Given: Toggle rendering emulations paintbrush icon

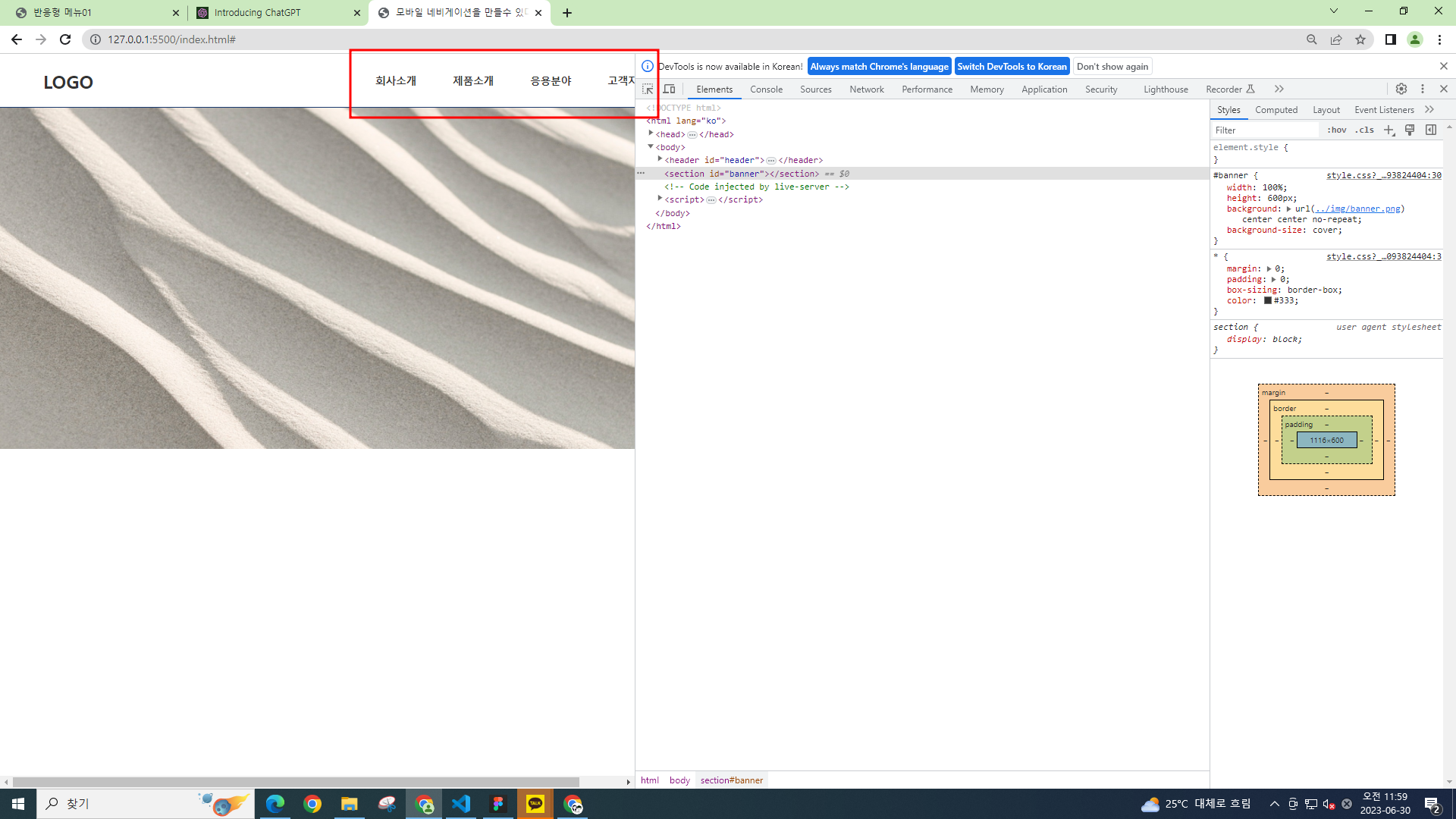Looking at the screenshot, I should [x=1410, y=130].
